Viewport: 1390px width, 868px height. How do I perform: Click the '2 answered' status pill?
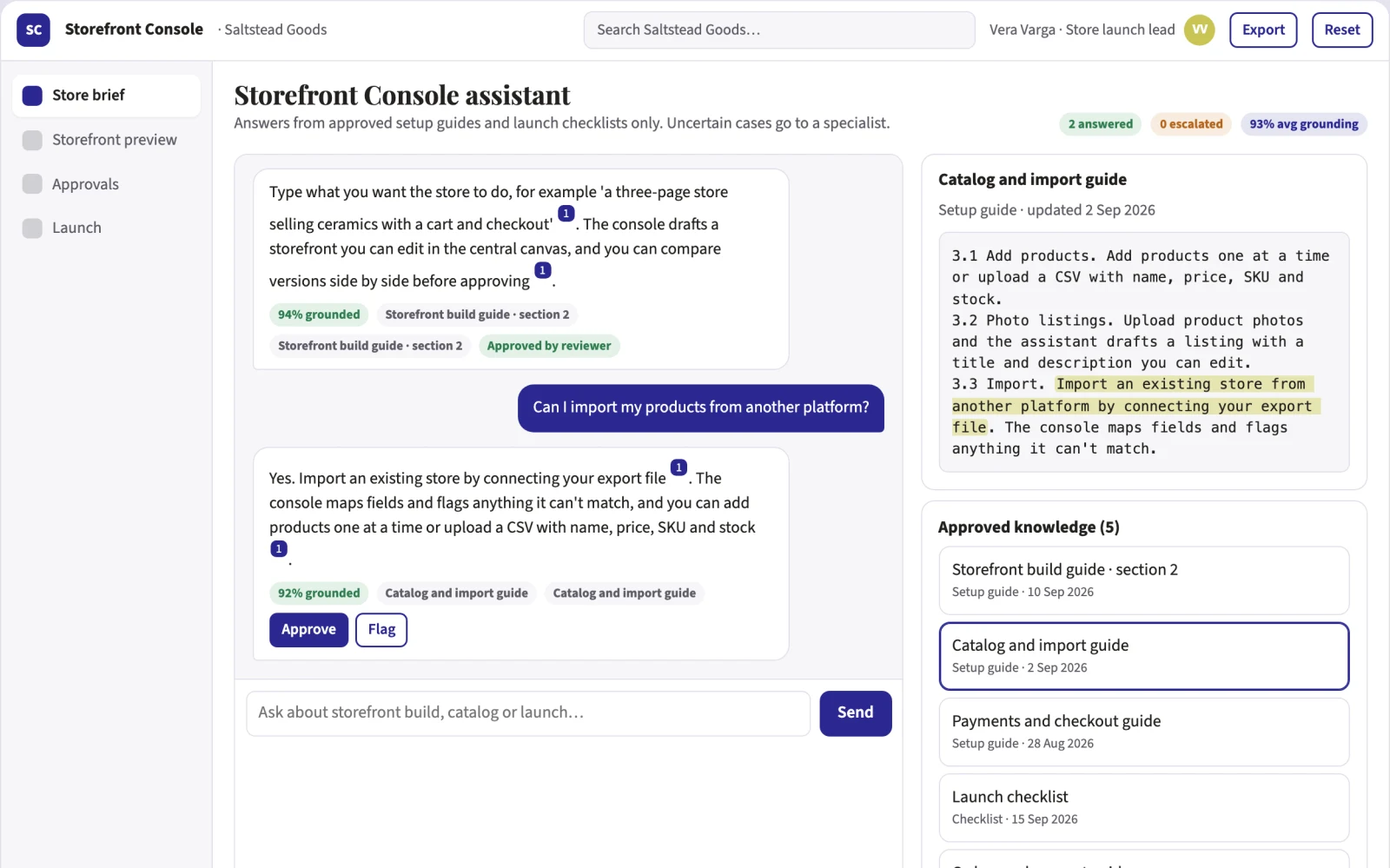tap(1101, 124)
